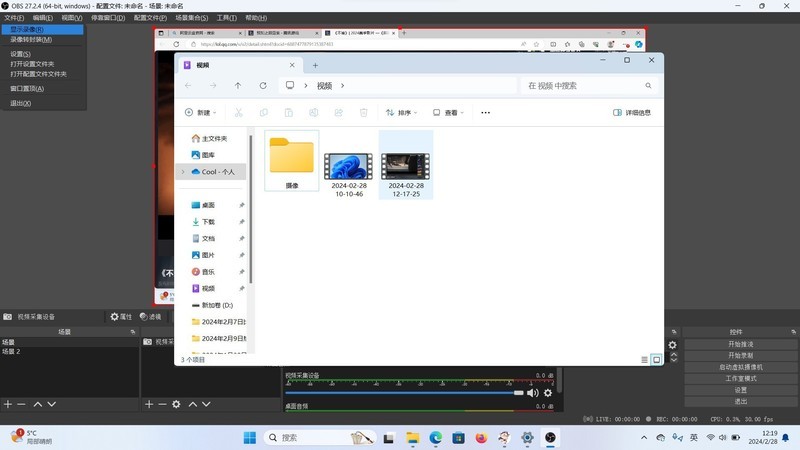Image resolution: width=800 pixels, height=450 pixels.
Task: Click the delete trash icon in Explorer
Action: coord(363,113)
